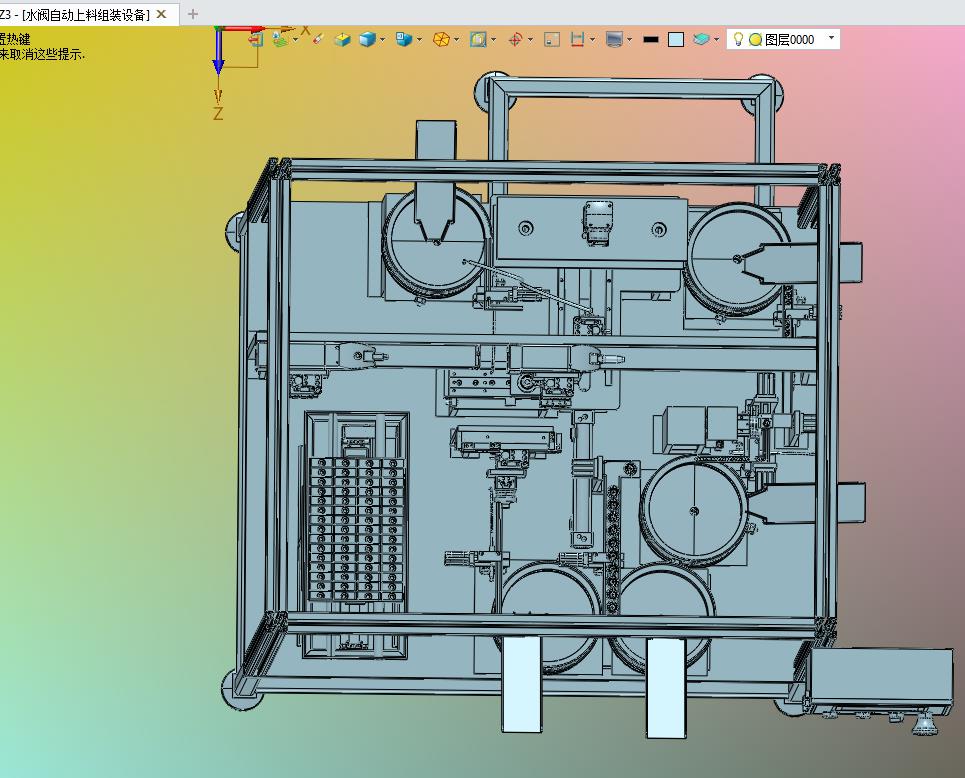Viewport: 965px width, 778px height.
Task: Expand the arrow beside the teal layers icon
Action: pyautogui.click(x=717, y=40)
